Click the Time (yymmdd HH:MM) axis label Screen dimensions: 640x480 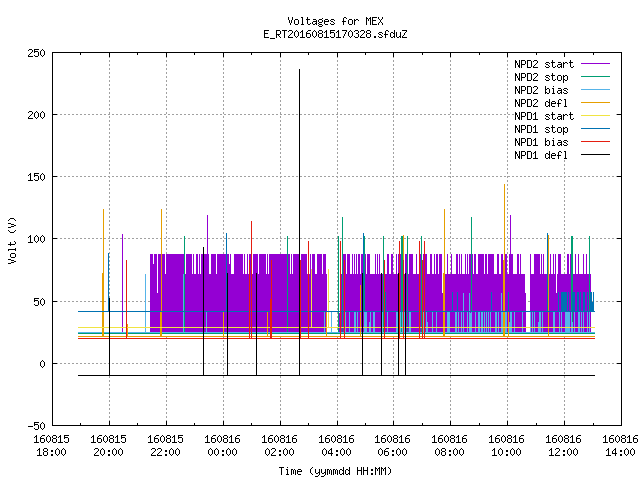point(335,471)
